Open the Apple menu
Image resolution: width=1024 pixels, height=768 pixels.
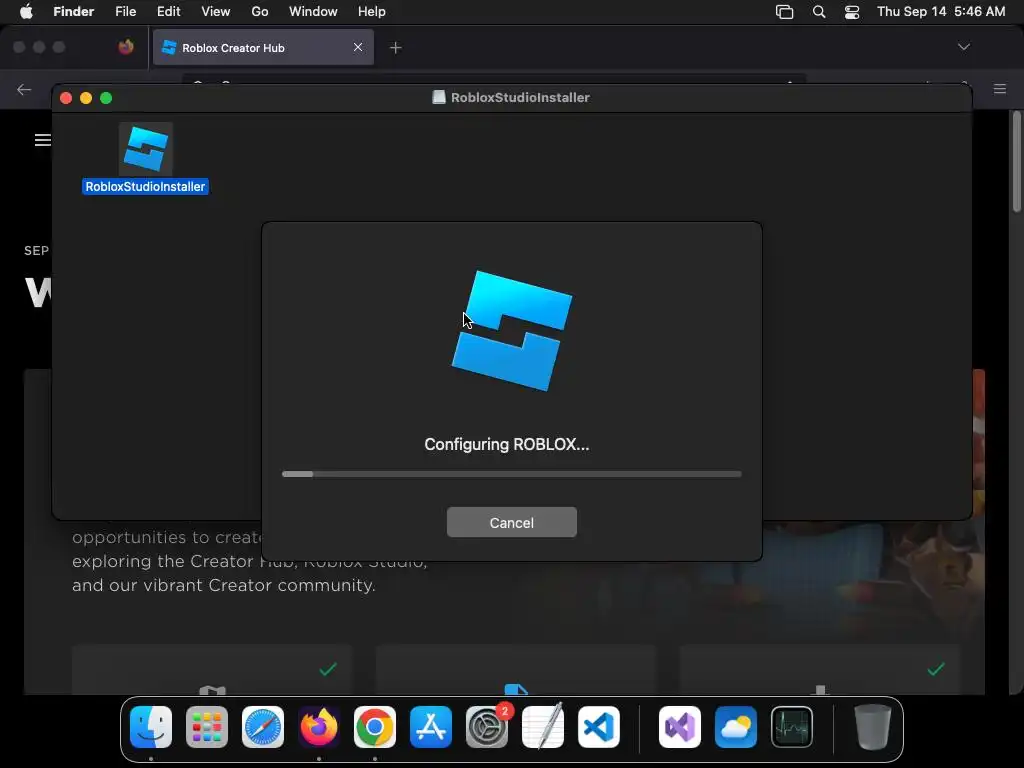click(x=26, y=12)
